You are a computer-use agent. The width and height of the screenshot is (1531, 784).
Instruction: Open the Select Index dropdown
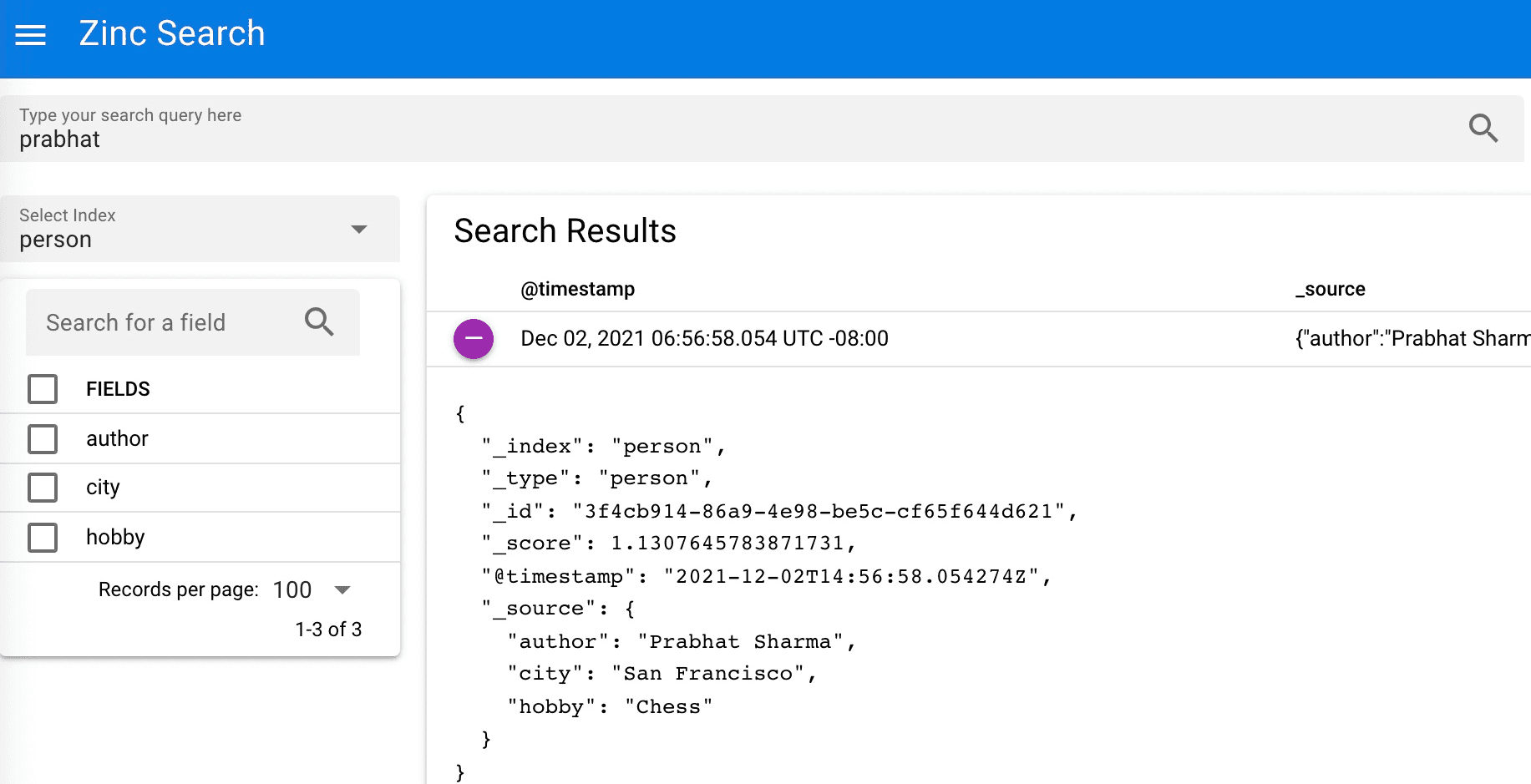[358, 229]
